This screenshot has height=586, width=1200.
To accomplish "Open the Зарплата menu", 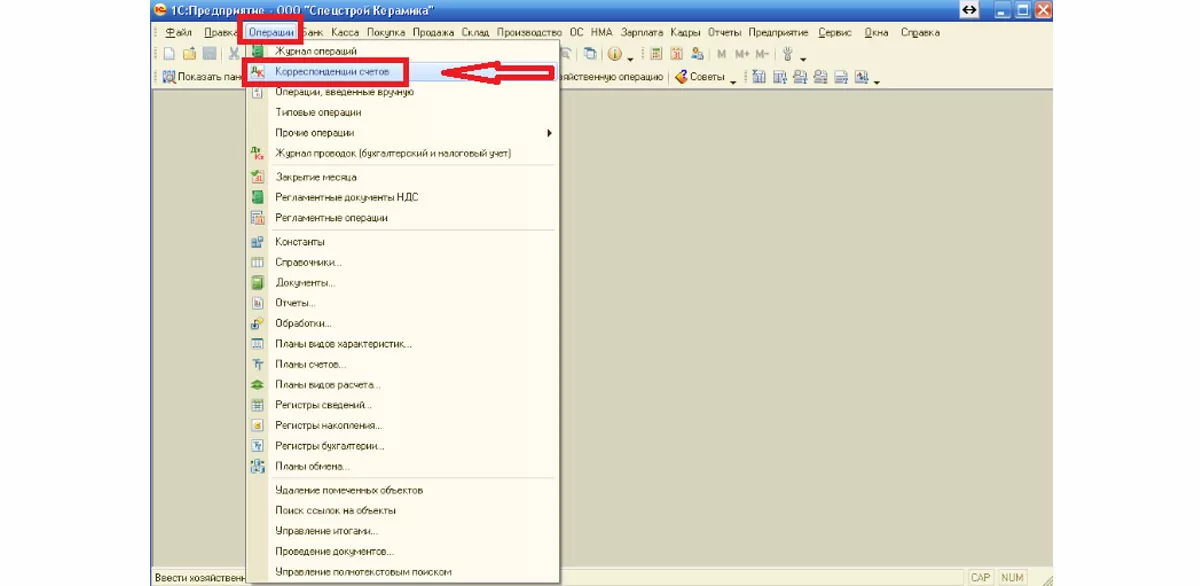I will click(x=642, y=32).
